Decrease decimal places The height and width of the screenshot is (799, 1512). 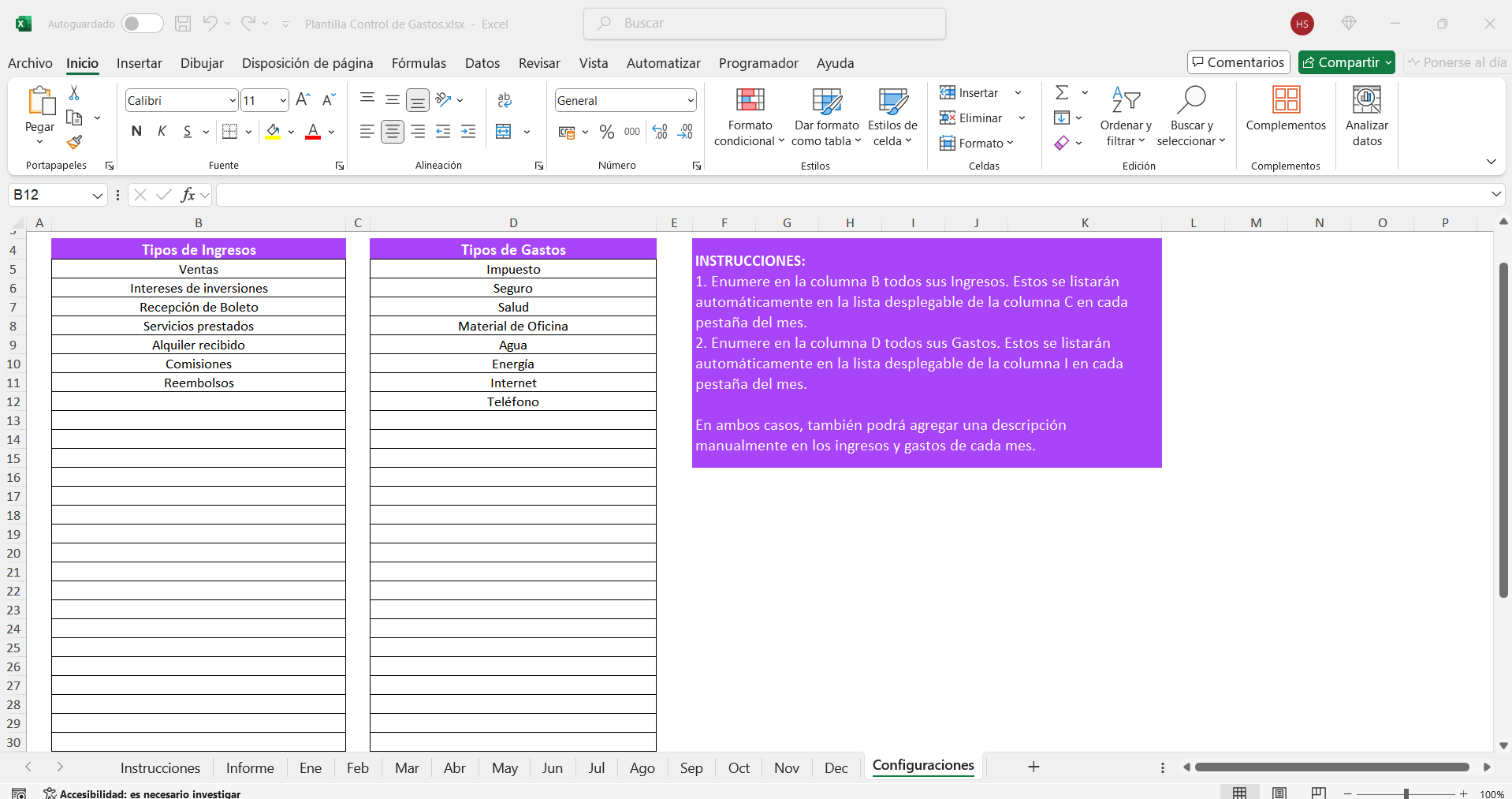(x=686, y=132)
